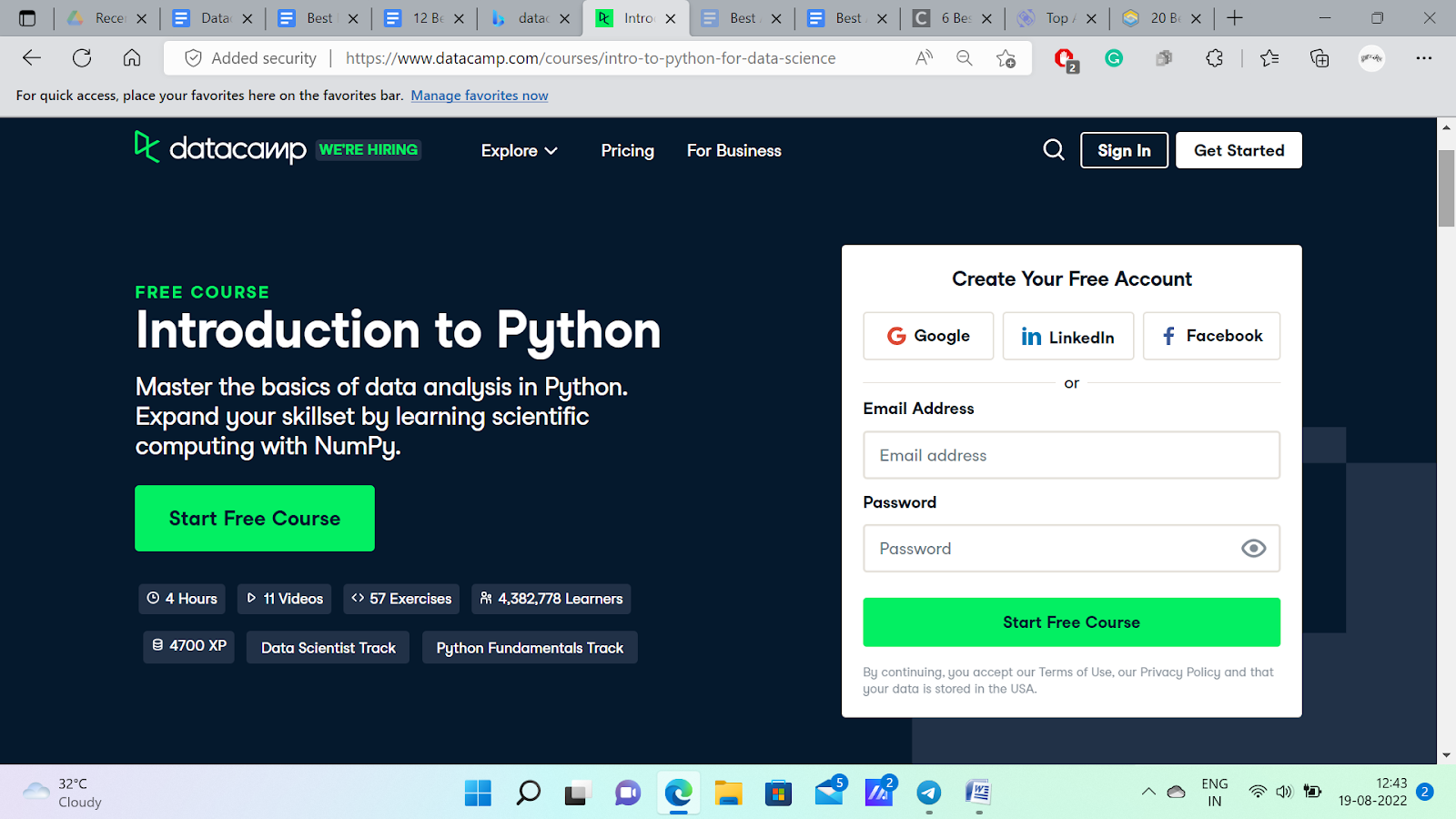Open the weather widget showing 32°C
The height and width of the screenshot is (819, 1456).
coord(62,793)
